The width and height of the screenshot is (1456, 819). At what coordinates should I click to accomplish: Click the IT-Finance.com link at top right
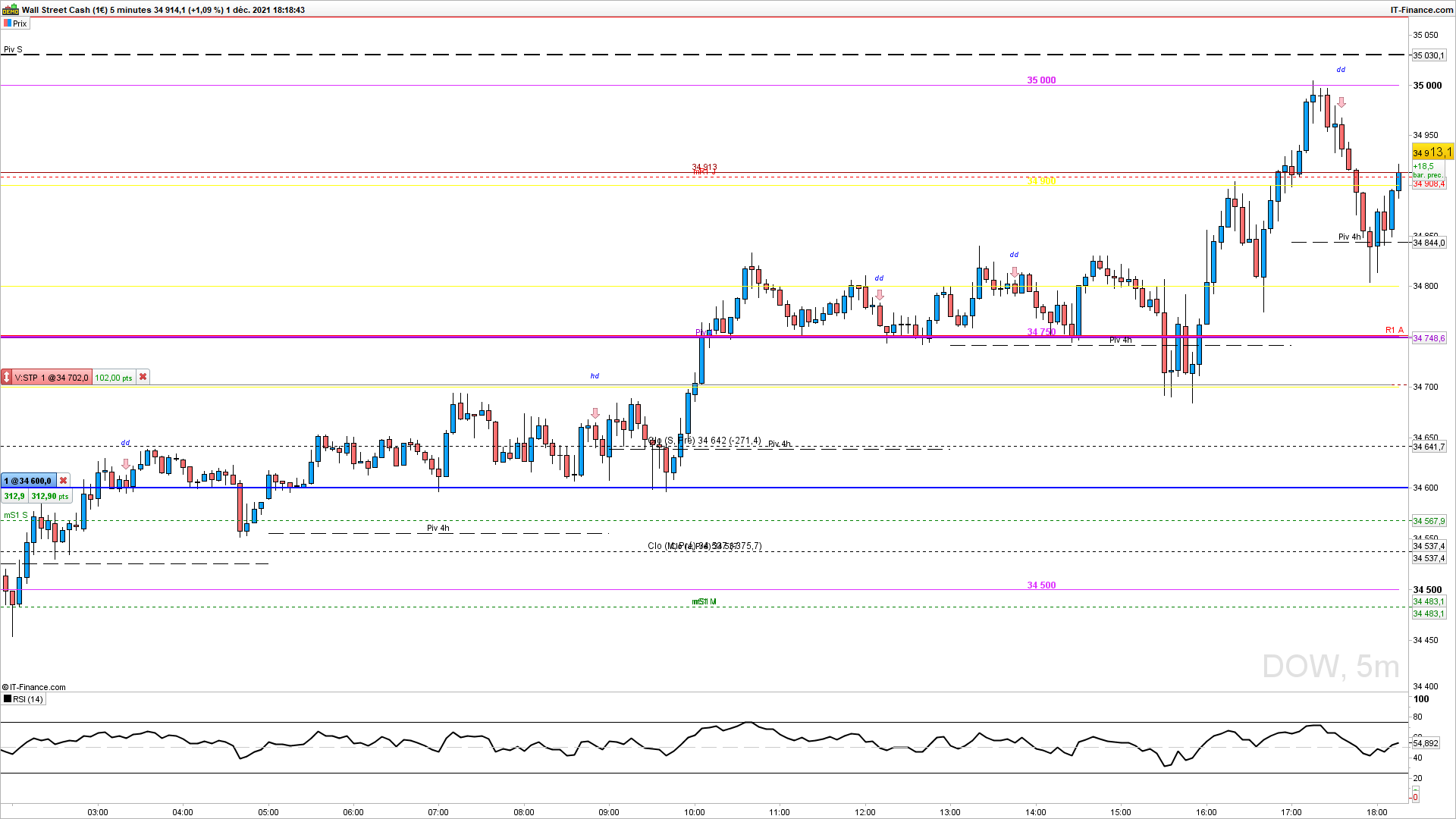pos(1421,10)
